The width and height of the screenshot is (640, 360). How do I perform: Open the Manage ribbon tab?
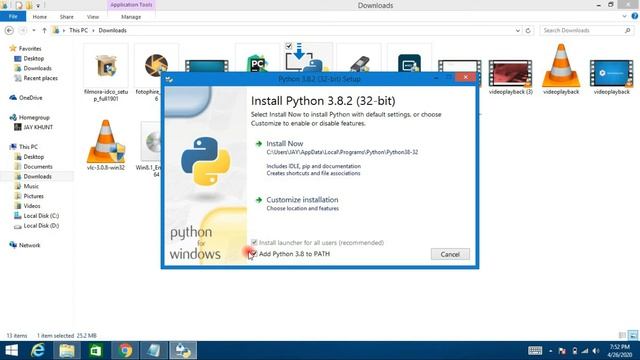pos(131,17)
